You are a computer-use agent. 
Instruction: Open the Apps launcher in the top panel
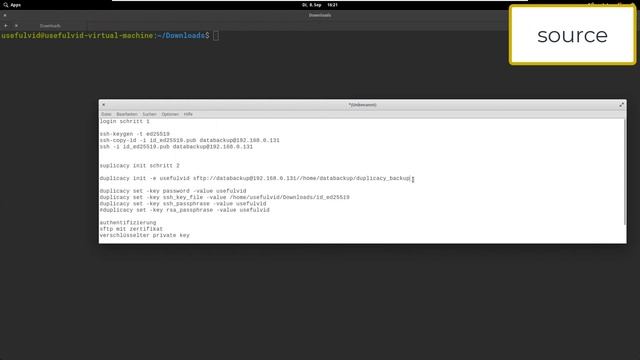pos(12,5)
